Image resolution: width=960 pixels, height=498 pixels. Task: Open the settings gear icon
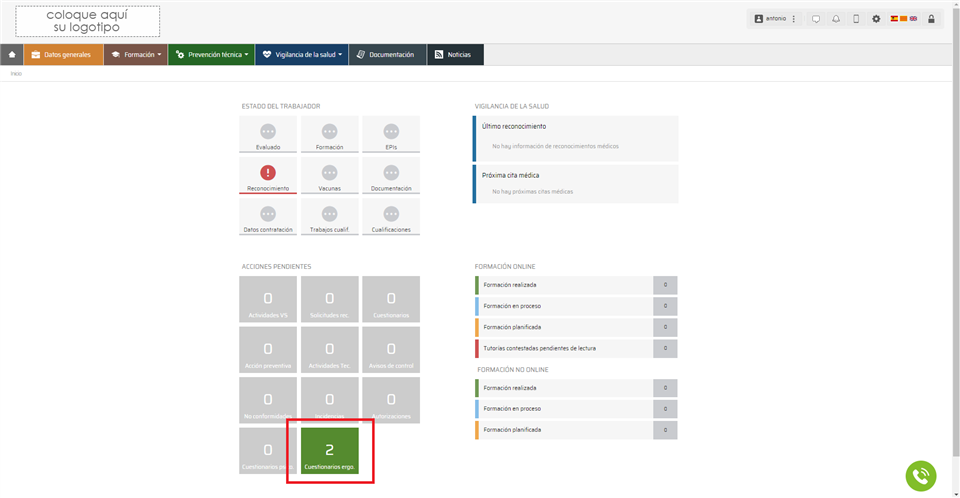876,19
